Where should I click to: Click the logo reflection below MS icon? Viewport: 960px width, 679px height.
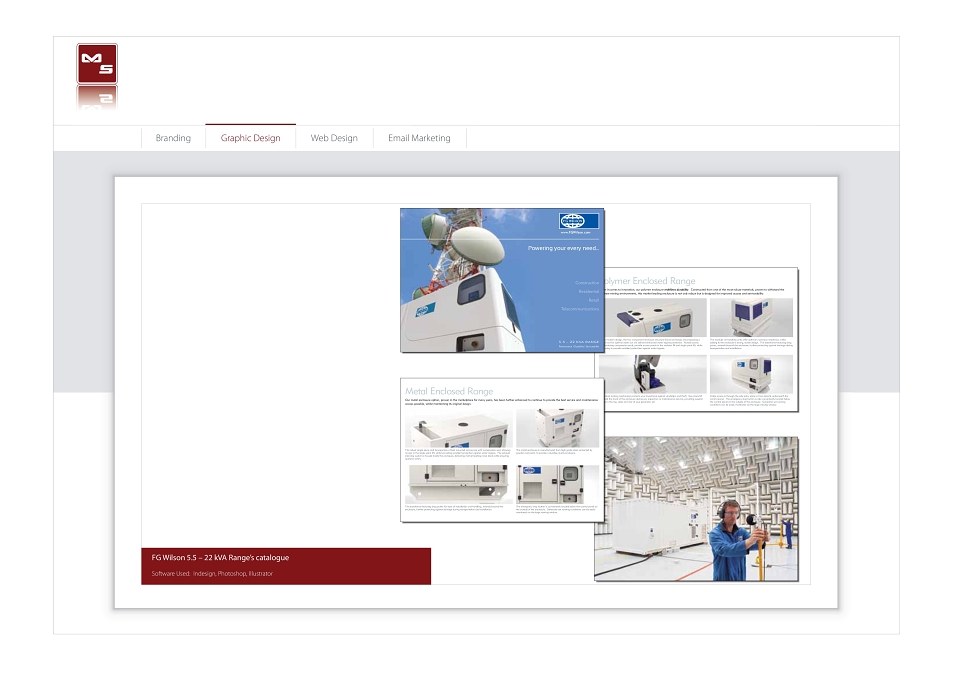[x=97, y=98]
